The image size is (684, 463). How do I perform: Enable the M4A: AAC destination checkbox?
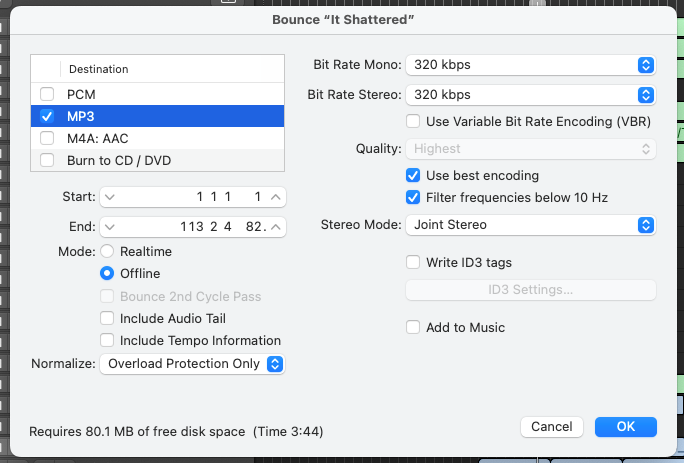pyautogui.click(x=47, y=138)
